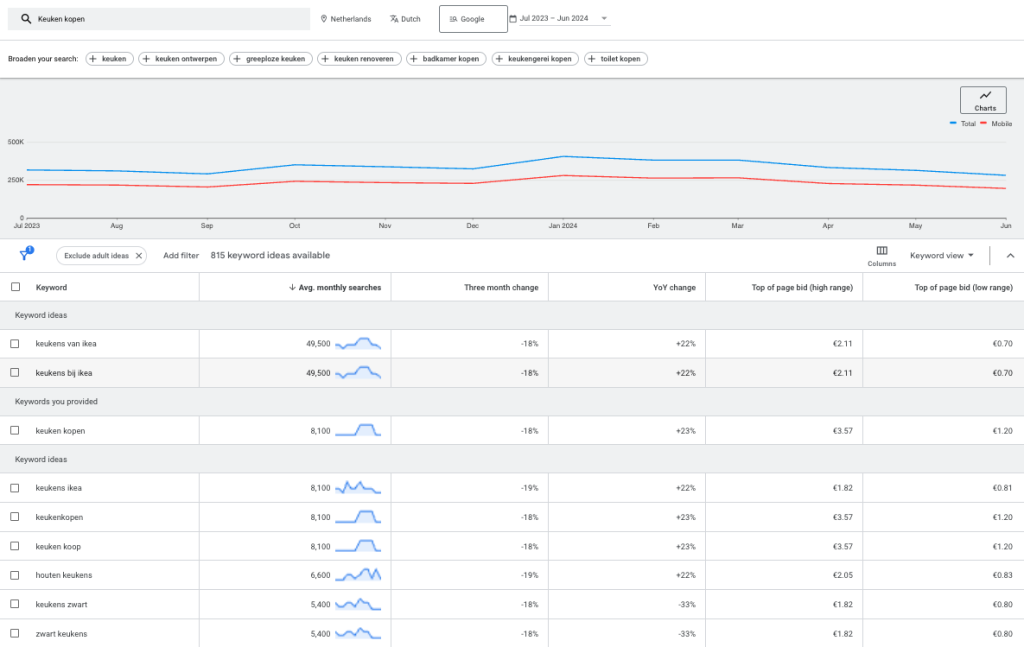Select the 'keukens ikea' checkbox
This screenshot has height=647, width=1024.
15,488
